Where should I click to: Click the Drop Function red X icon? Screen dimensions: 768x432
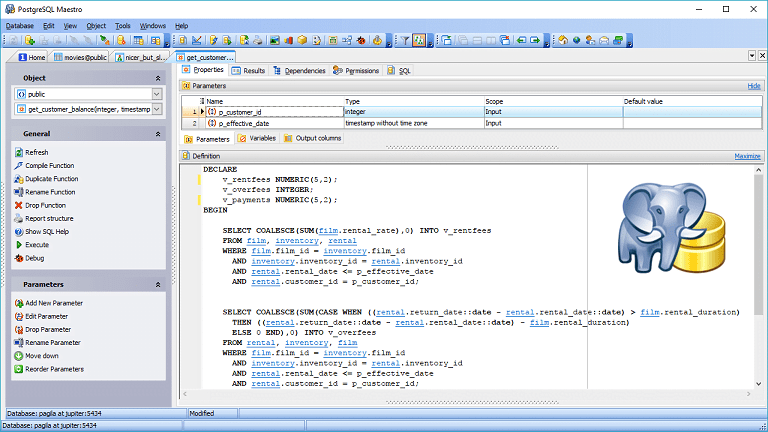click(19, 205)
